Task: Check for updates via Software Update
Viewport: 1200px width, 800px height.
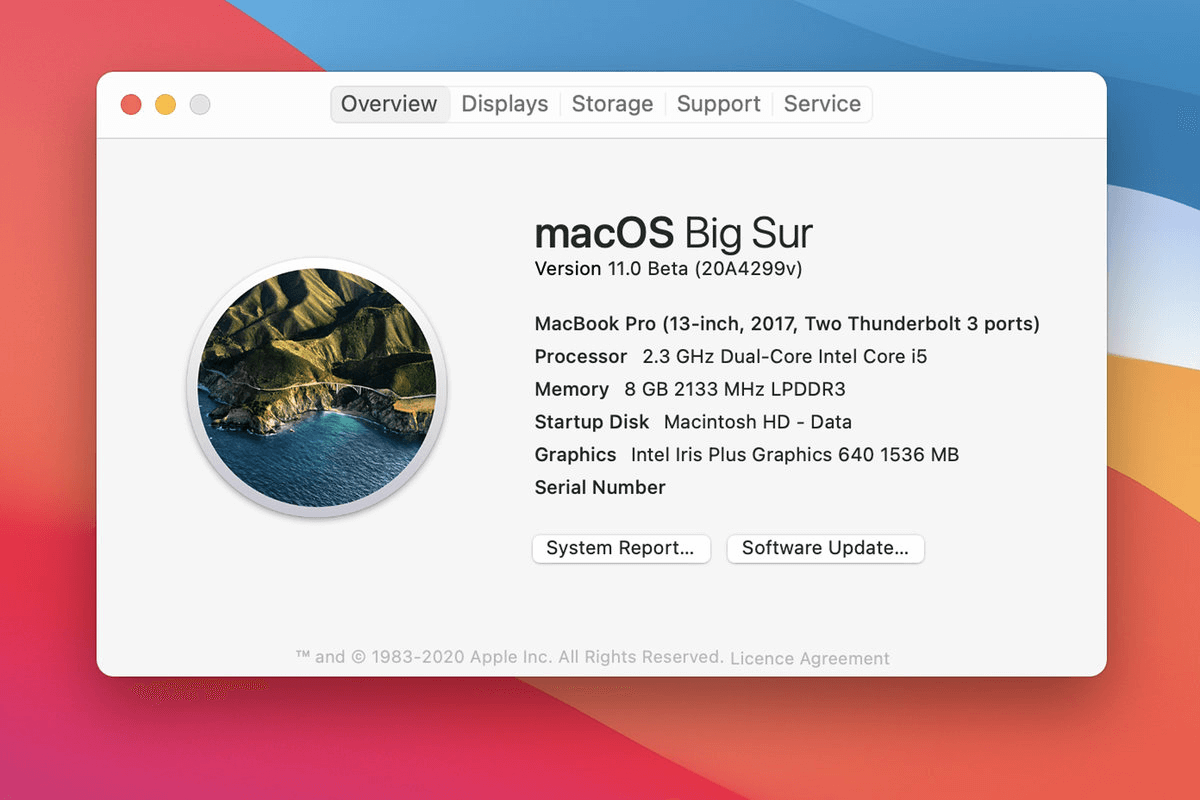Action: click(825, 548)
